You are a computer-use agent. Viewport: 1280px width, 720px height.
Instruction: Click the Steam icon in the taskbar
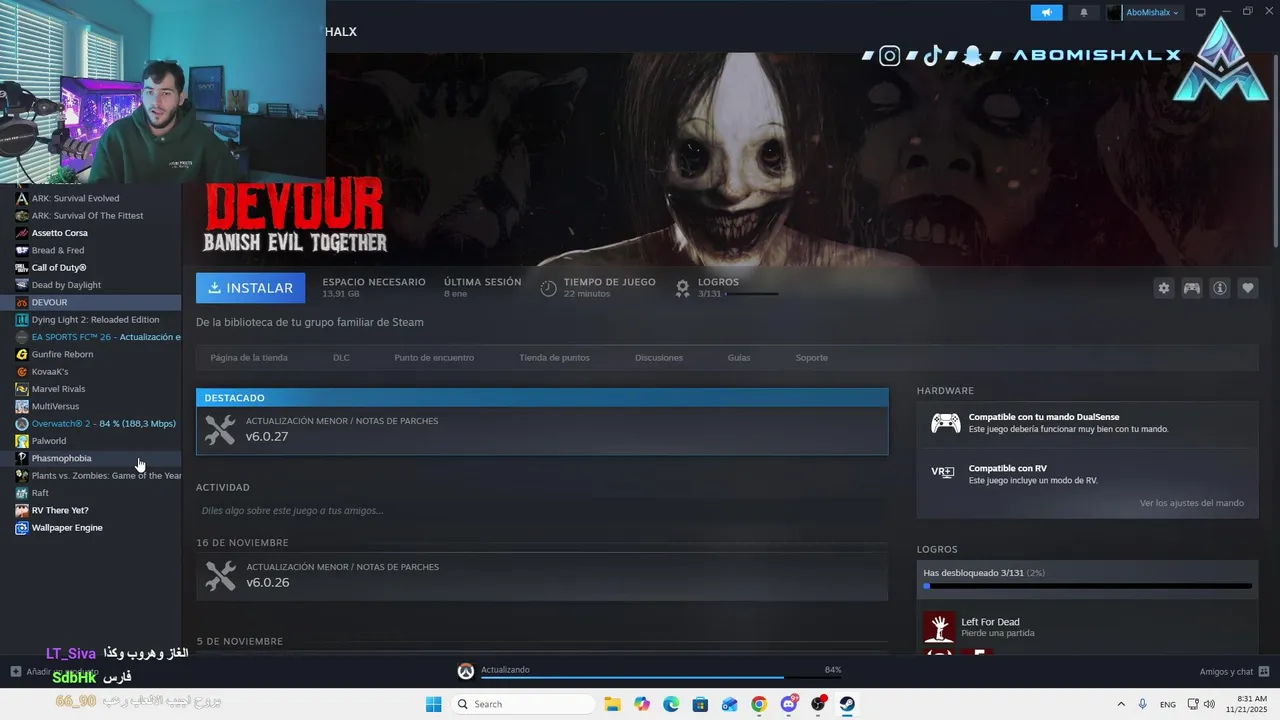[847, 704]
